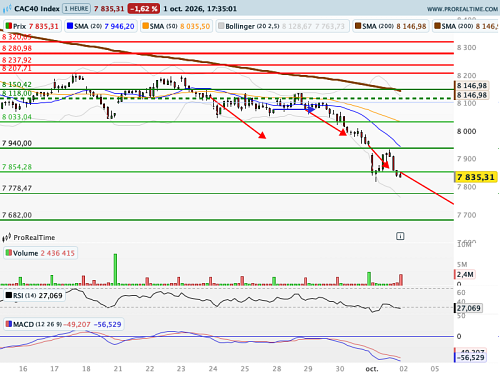500x375 pixels.
Task: Click price axis label 7 900
Action: click(466, 159)
